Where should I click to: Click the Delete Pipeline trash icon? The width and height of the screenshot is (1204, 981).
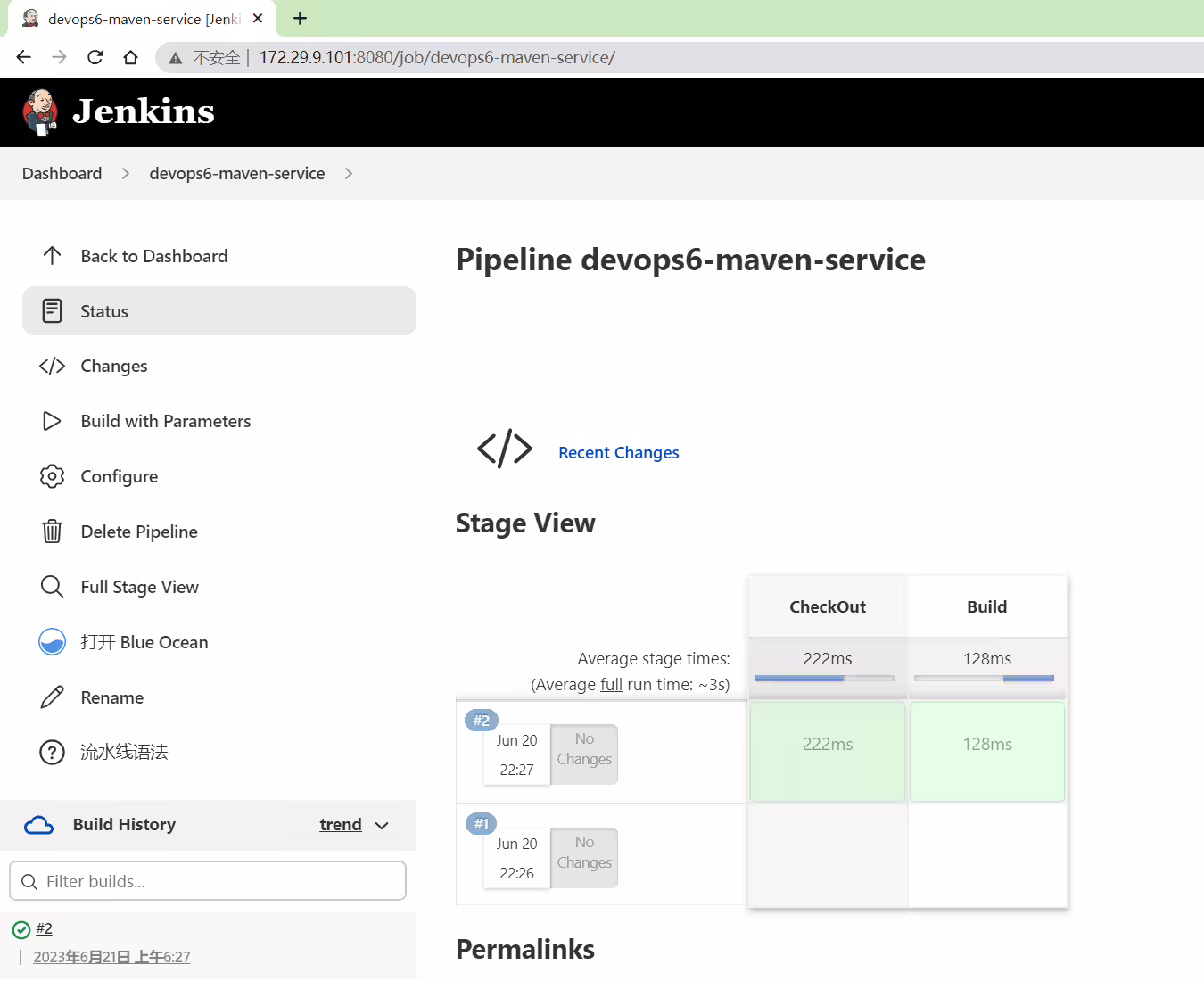coord(53,532)
